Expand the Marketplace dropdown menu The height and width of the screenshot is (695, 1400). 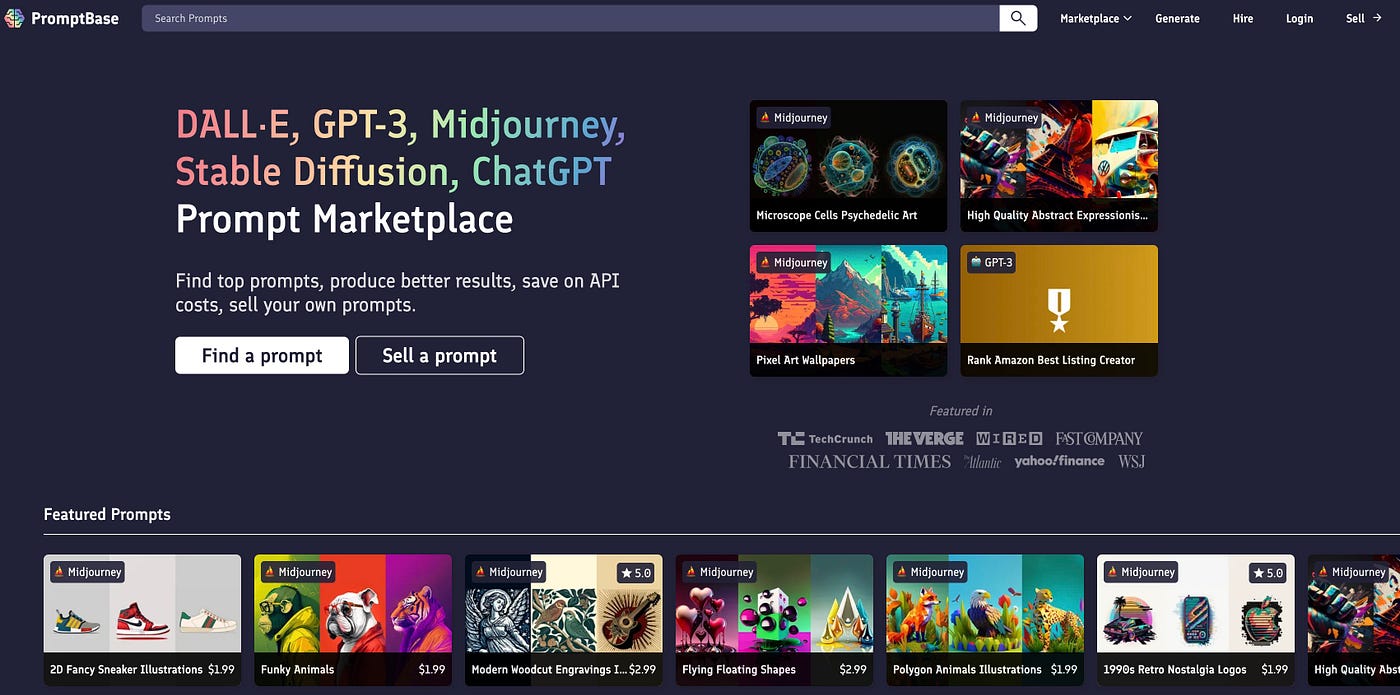click(1095, 18)
